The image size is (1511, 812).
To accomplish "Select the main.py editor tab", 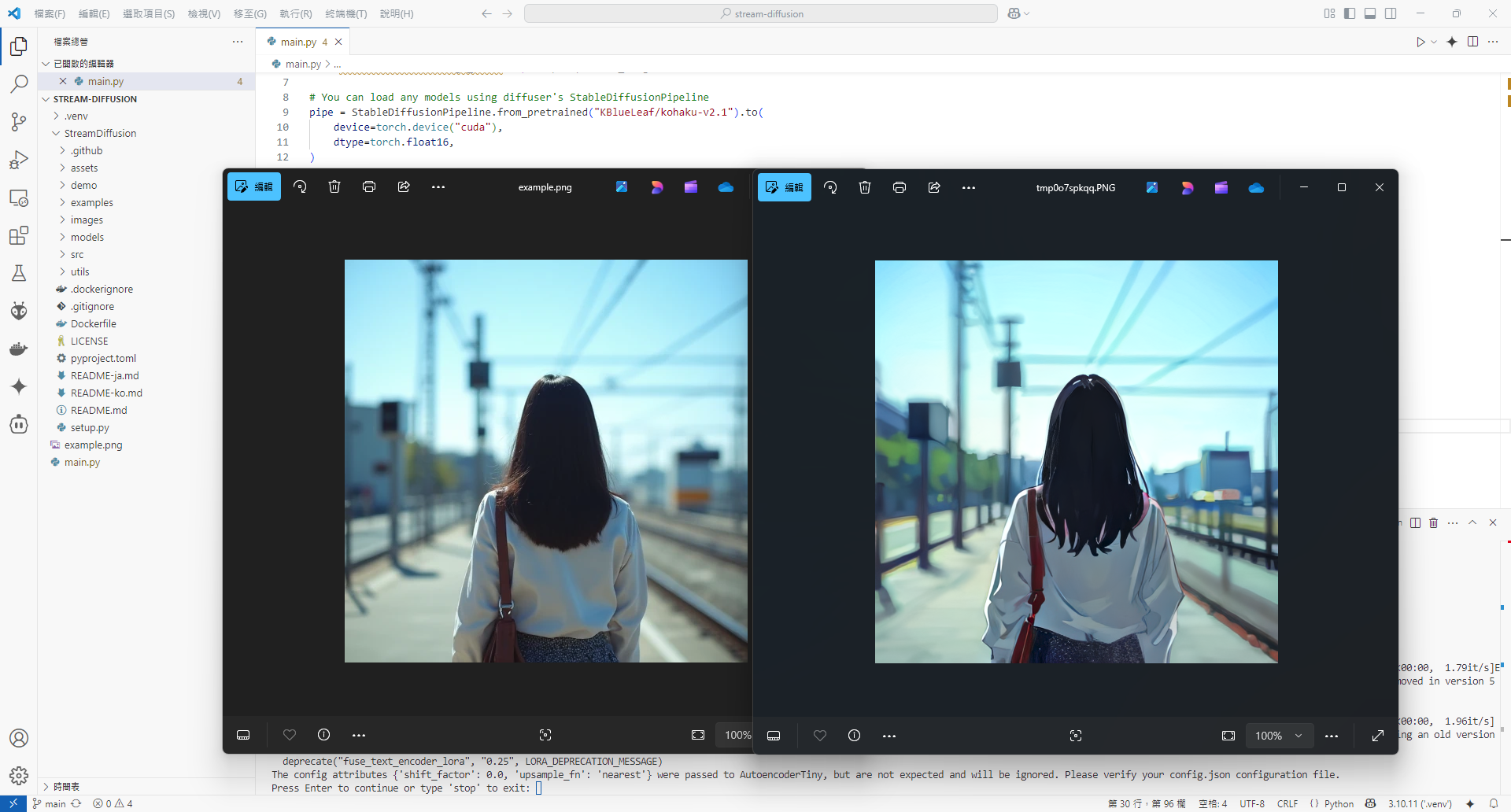I will click(x=298, y=42).
